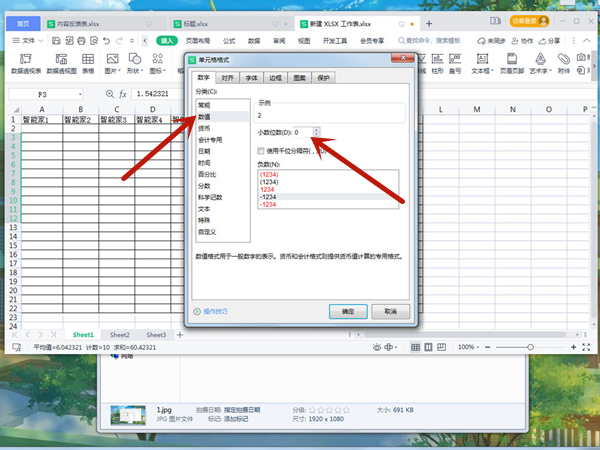Switch to the 对齐 tab in dialog
The height and width of the screenshot is (450, 600).
click(x=228, y=77)
